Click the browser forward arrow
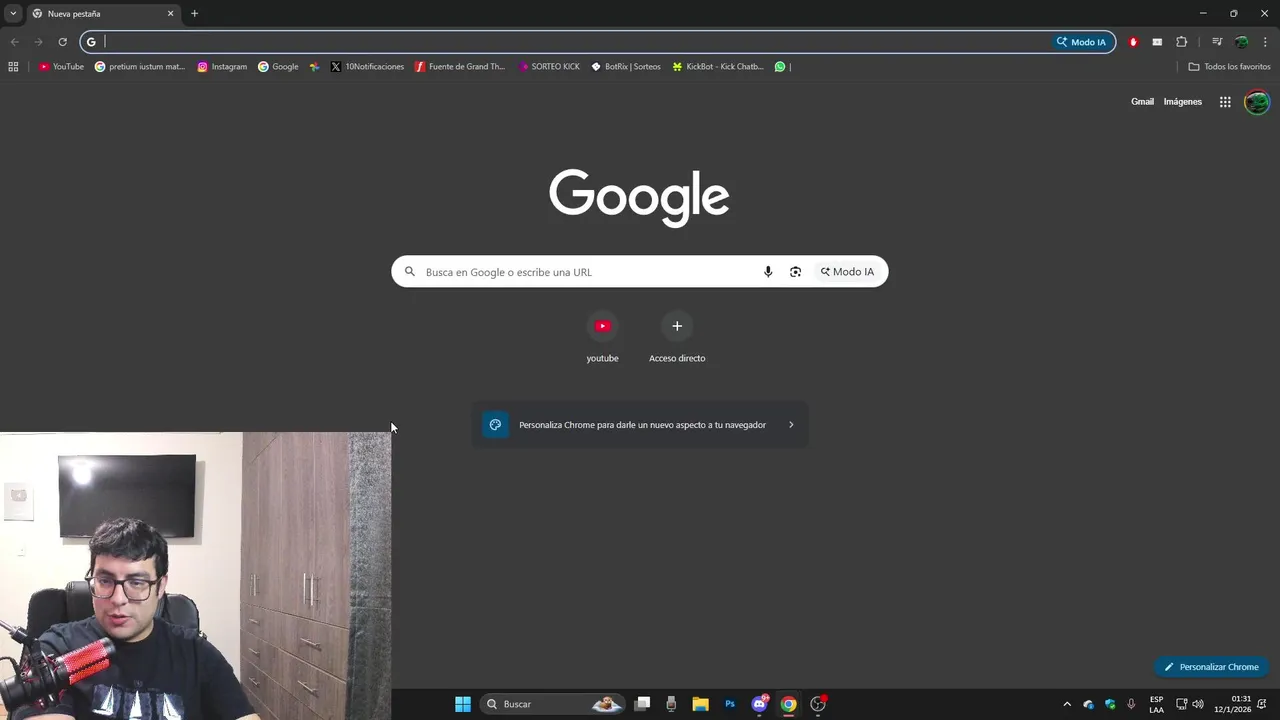 click(x=38, y=42)
